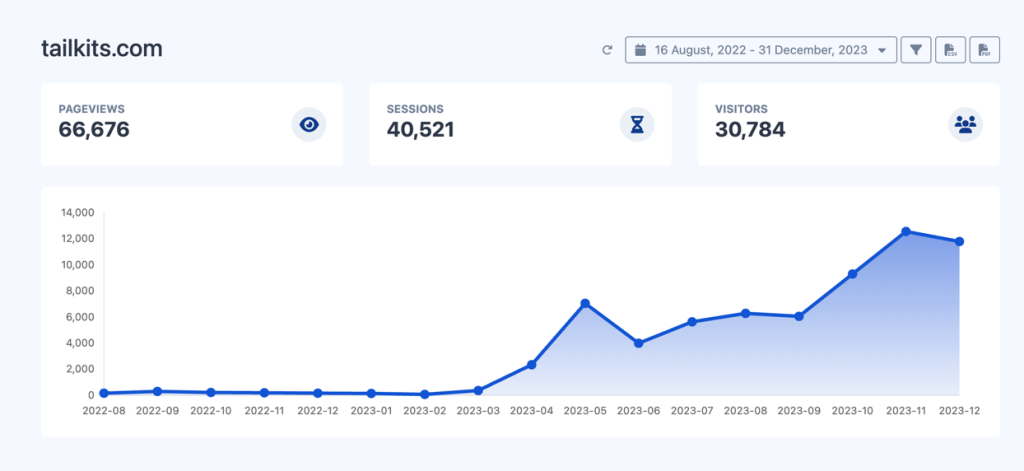The width and height of the screenshot is (1024, 471).
Task: Click the 12,000 y-axis label
Action: coord(77,238)
